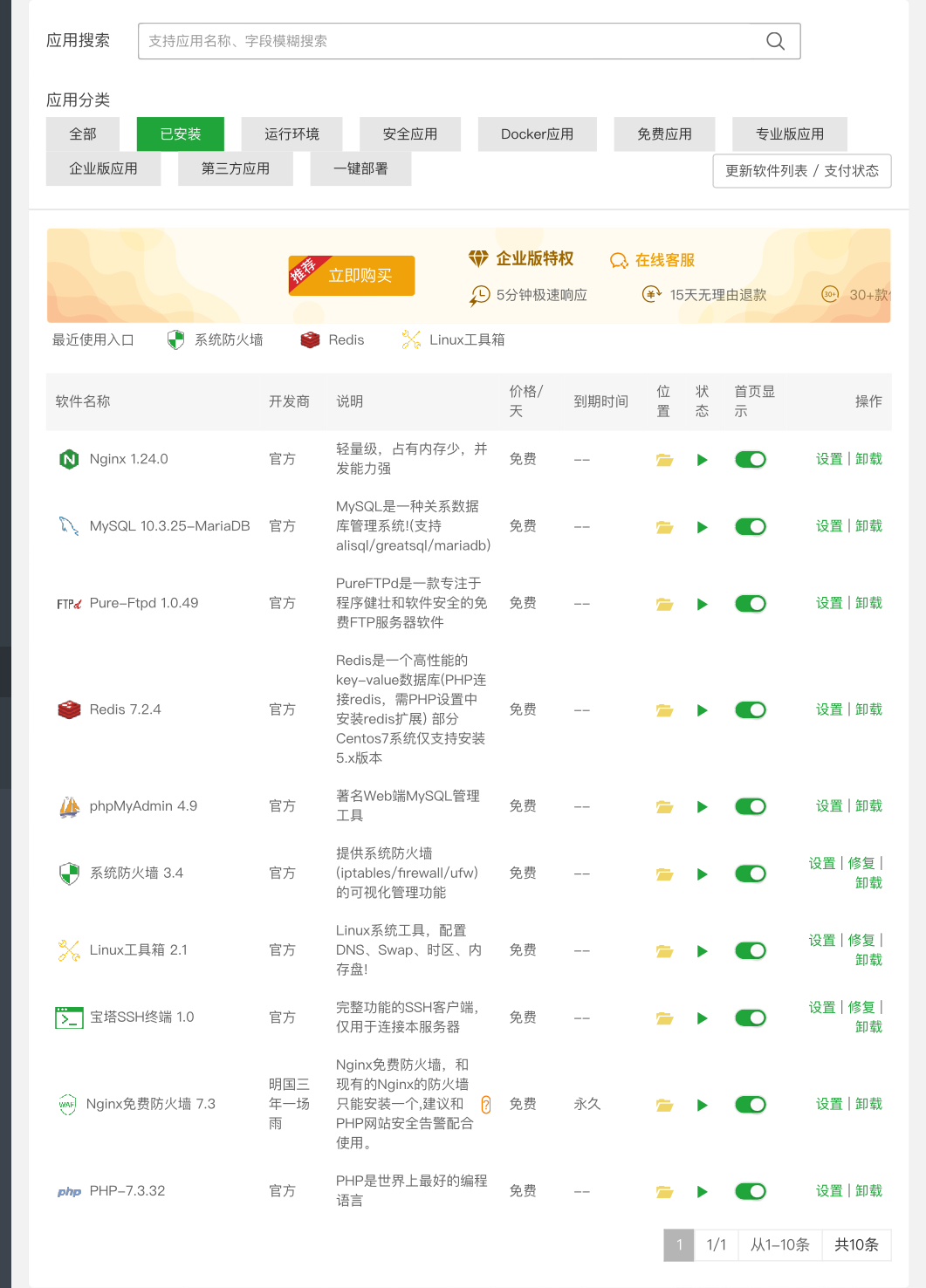Toggle homepage display for MySQL MariaDB
926x1288 pixels.
(x=751, y=526)
